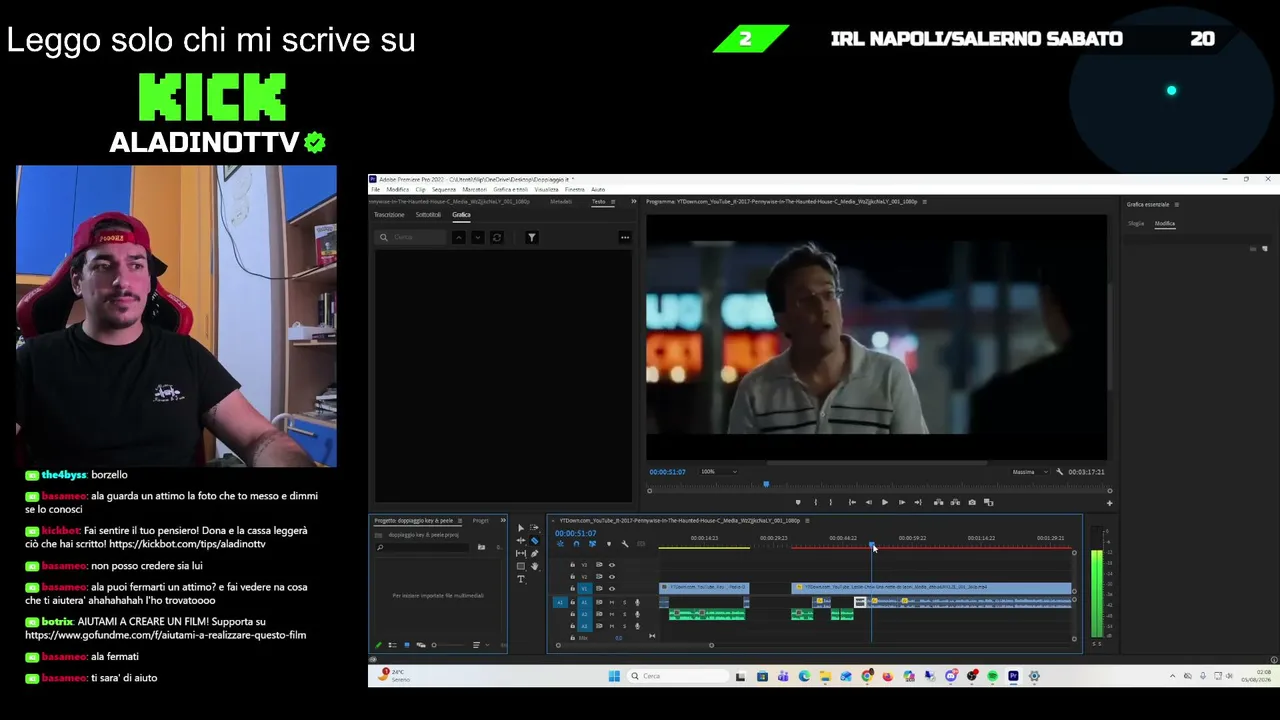Expand Project panel overflow chevrons
Screen dimensions: 1280x720
point(502,521)
